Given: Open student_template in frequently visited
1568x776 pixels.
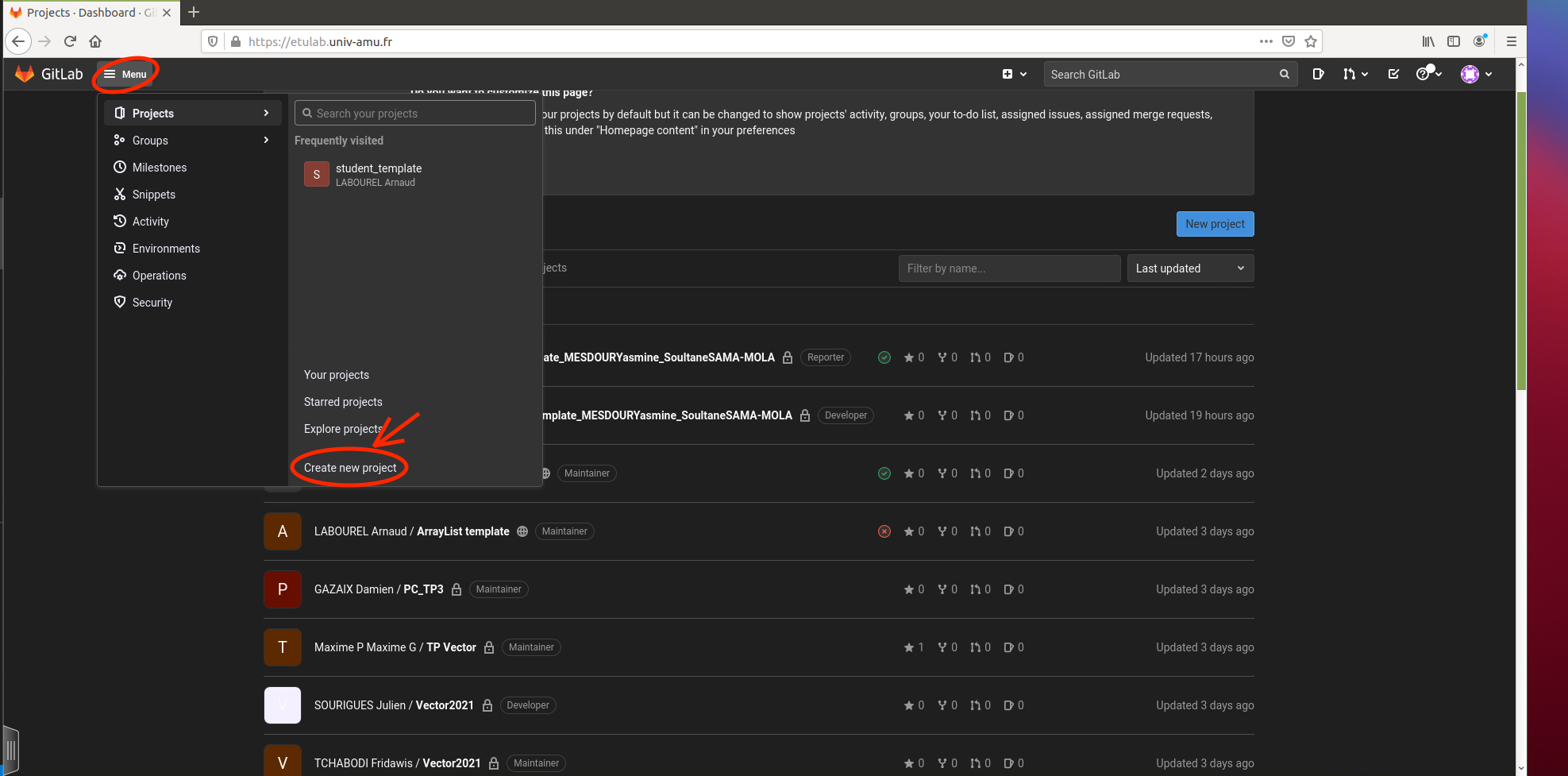Looking at the screenshot, I should click(378, 175).
